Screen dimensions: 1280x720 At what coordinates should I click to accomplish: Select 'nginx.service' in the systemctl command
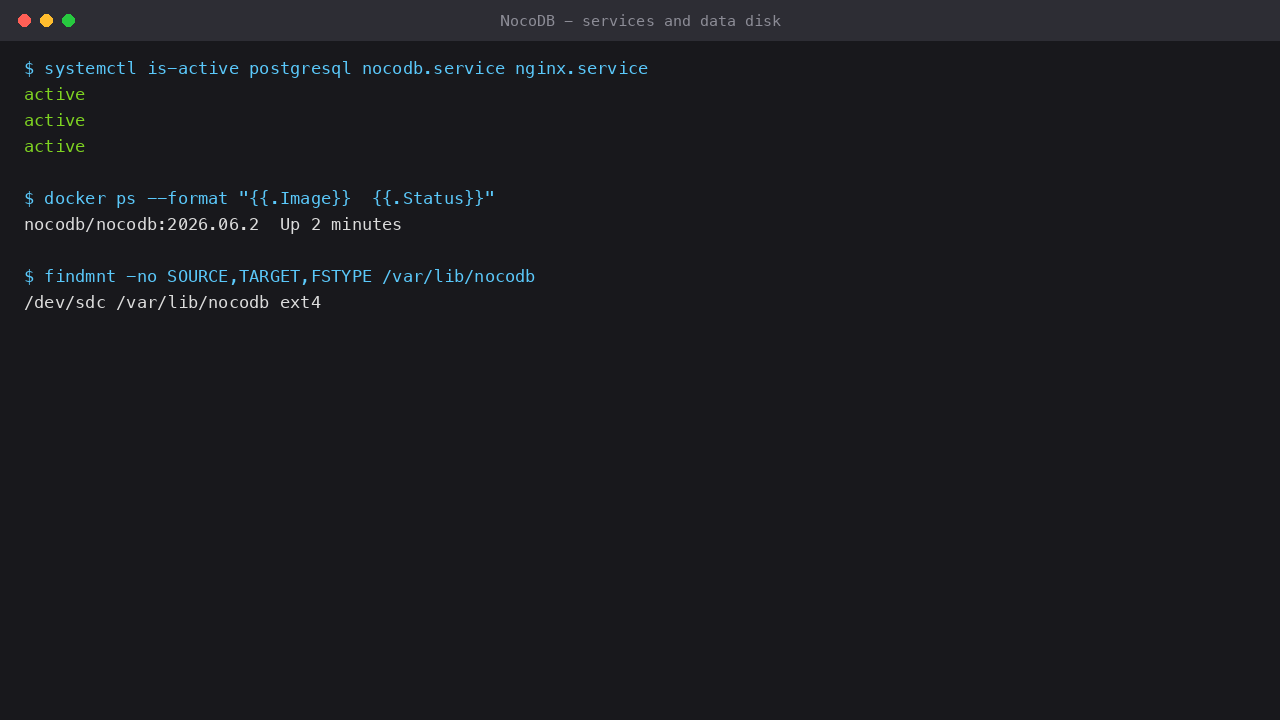click(582, 68)
